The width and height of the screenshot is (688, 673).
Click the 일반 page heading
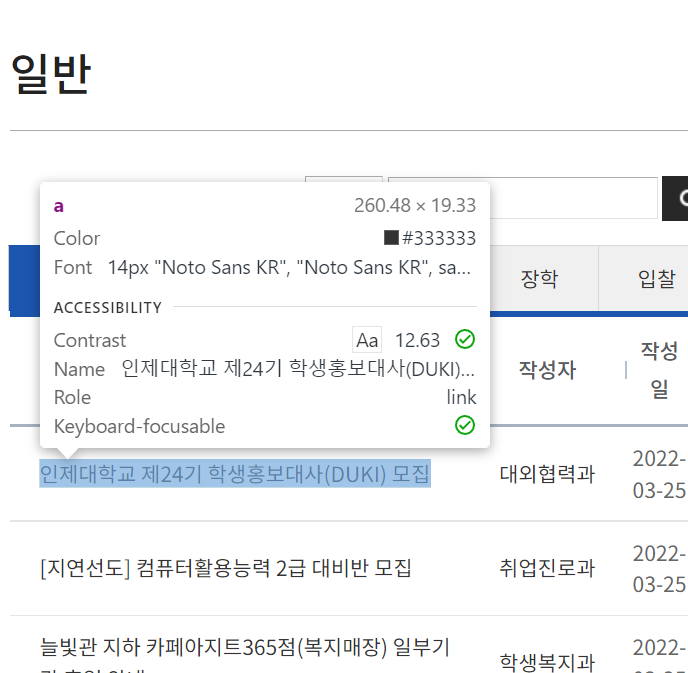click(x=51, y=74)
